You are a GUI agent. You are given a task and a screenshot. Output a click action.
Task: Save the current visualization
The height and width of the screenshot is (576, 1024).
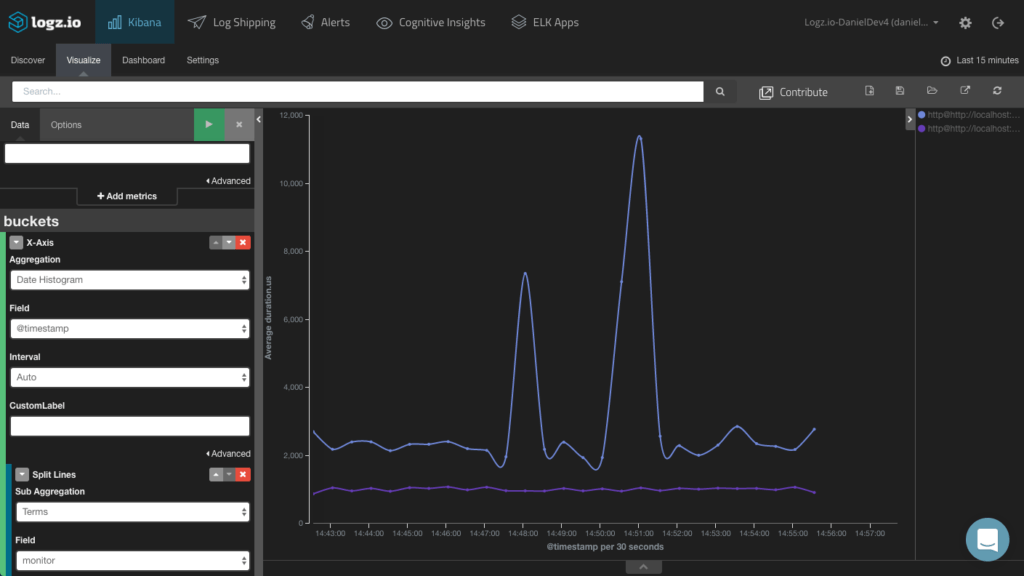[x=899, y=90]
